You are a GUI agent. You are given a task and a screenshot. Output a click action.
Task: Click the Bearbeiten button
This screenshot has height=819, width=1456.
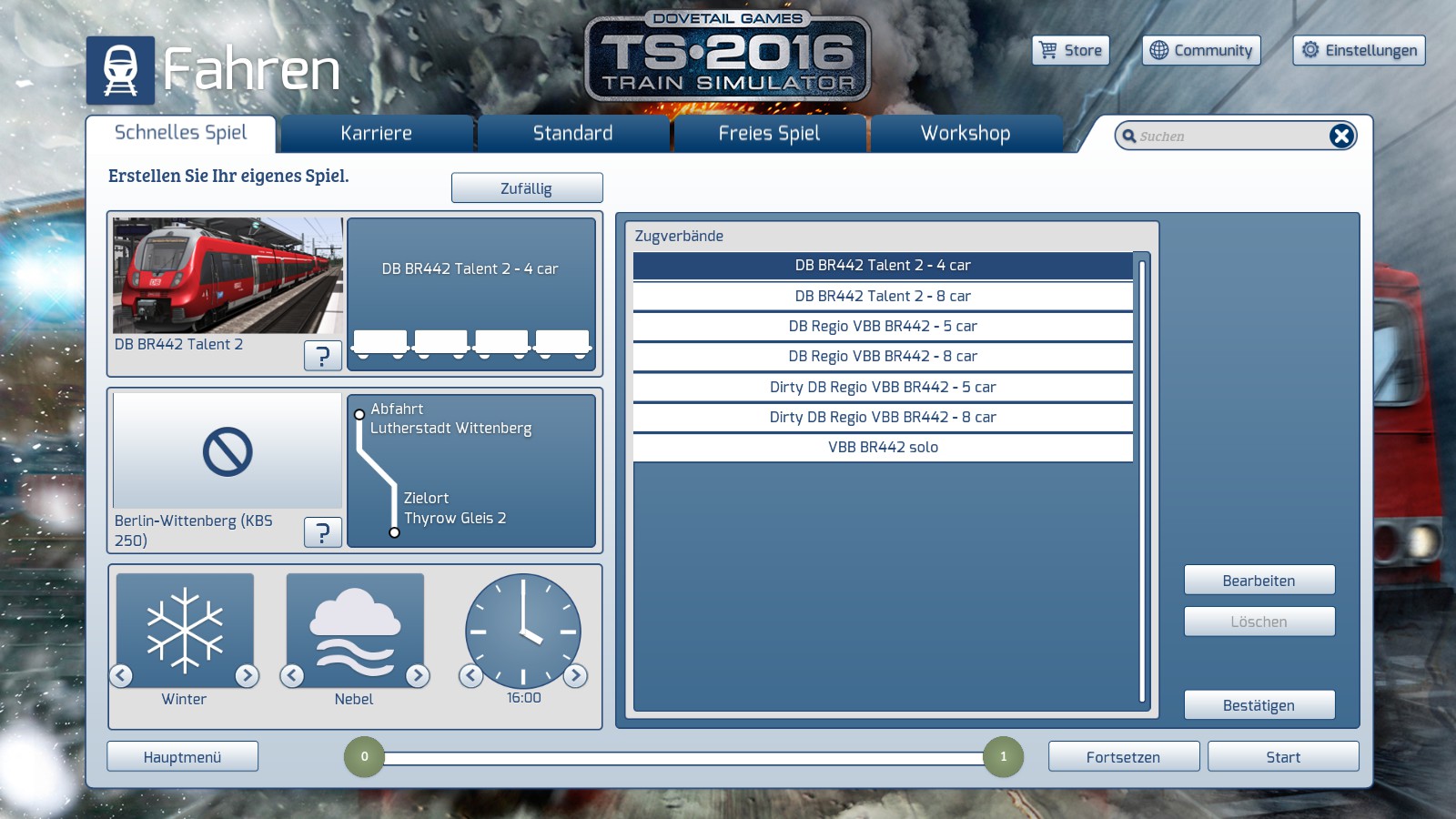[1259, 581]
